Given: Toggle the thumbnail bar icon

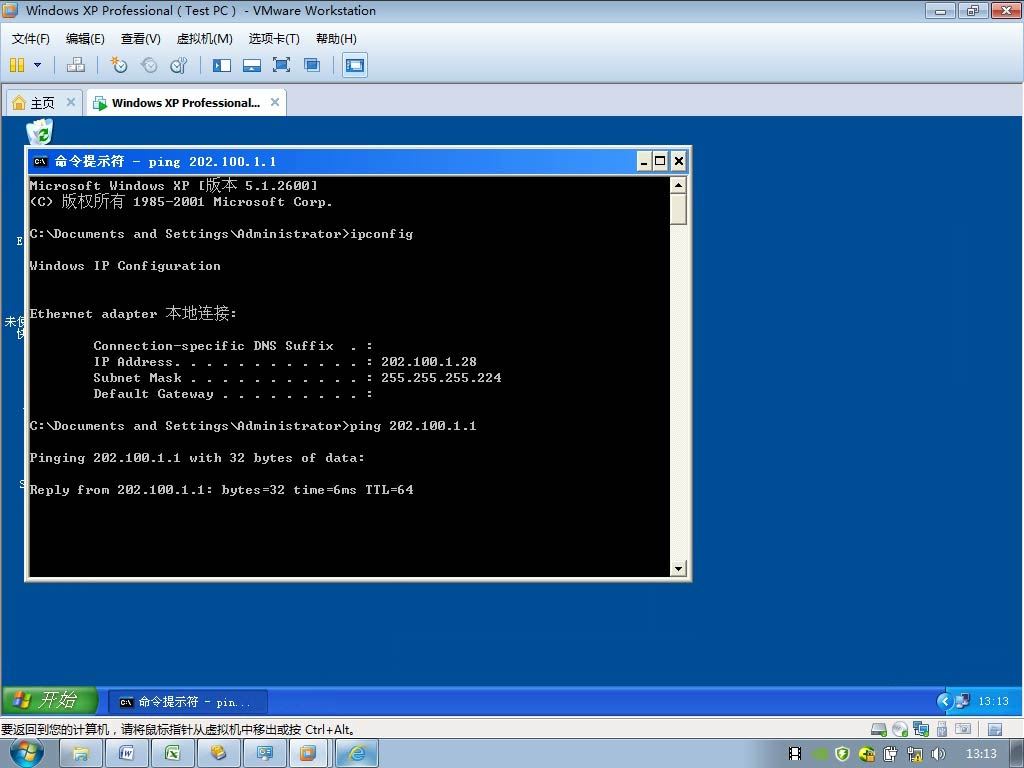Looking at the screenshot, I should (x=252, y=65).
